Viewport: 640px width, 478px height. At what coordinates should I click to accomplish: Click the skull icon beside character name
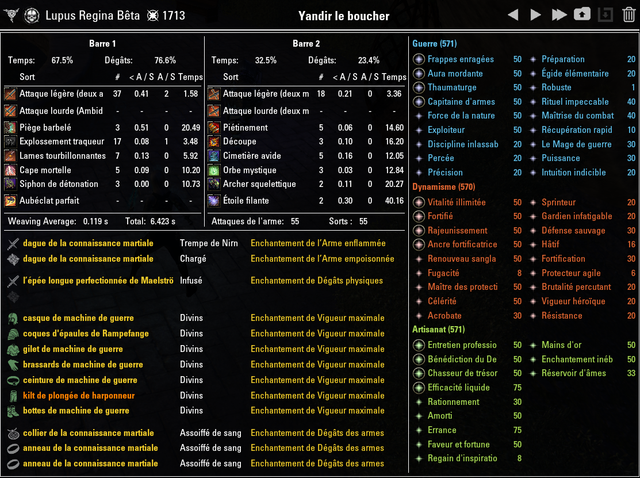point(32,16)
